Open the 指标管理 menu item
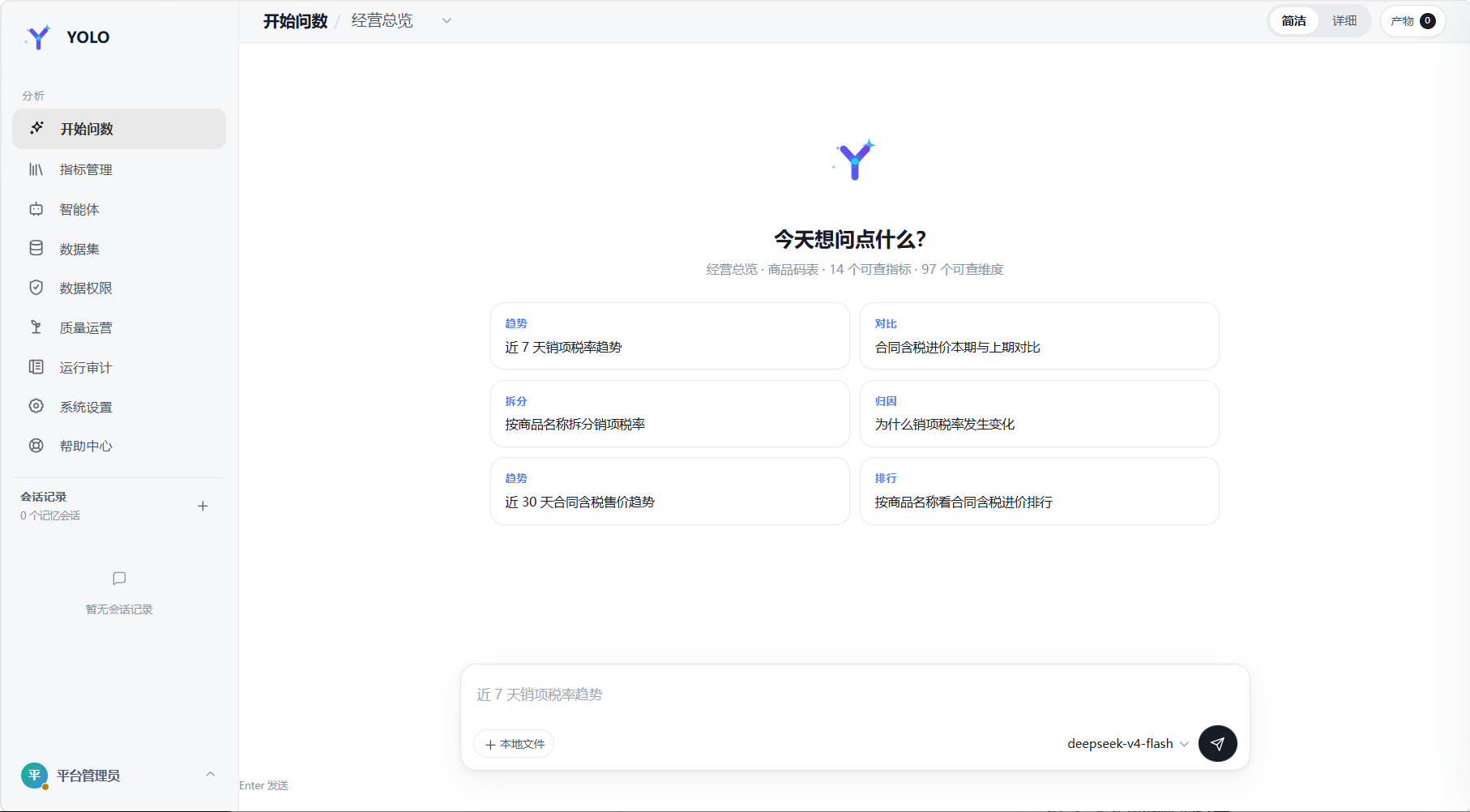The image size is (1470, 812). point(119,169)
